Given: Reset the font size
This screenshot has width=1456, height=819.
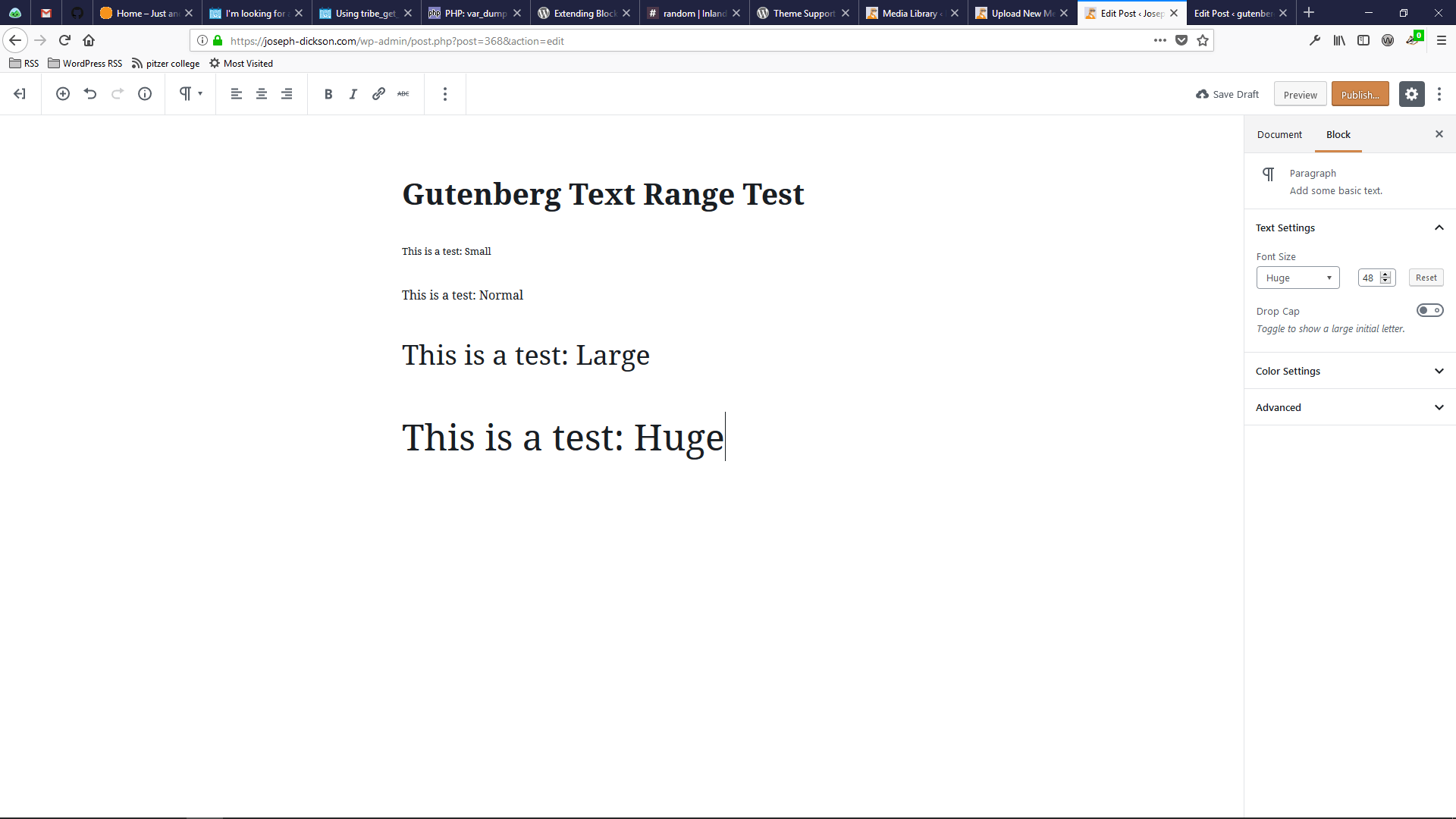Looking at the screenshot, I should coord(1426,278).
